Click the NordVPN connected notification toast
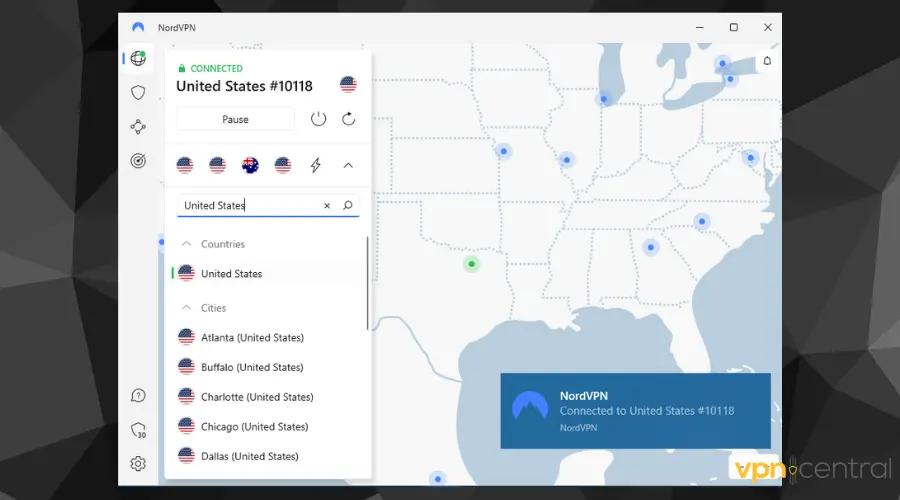 point(635,411)
